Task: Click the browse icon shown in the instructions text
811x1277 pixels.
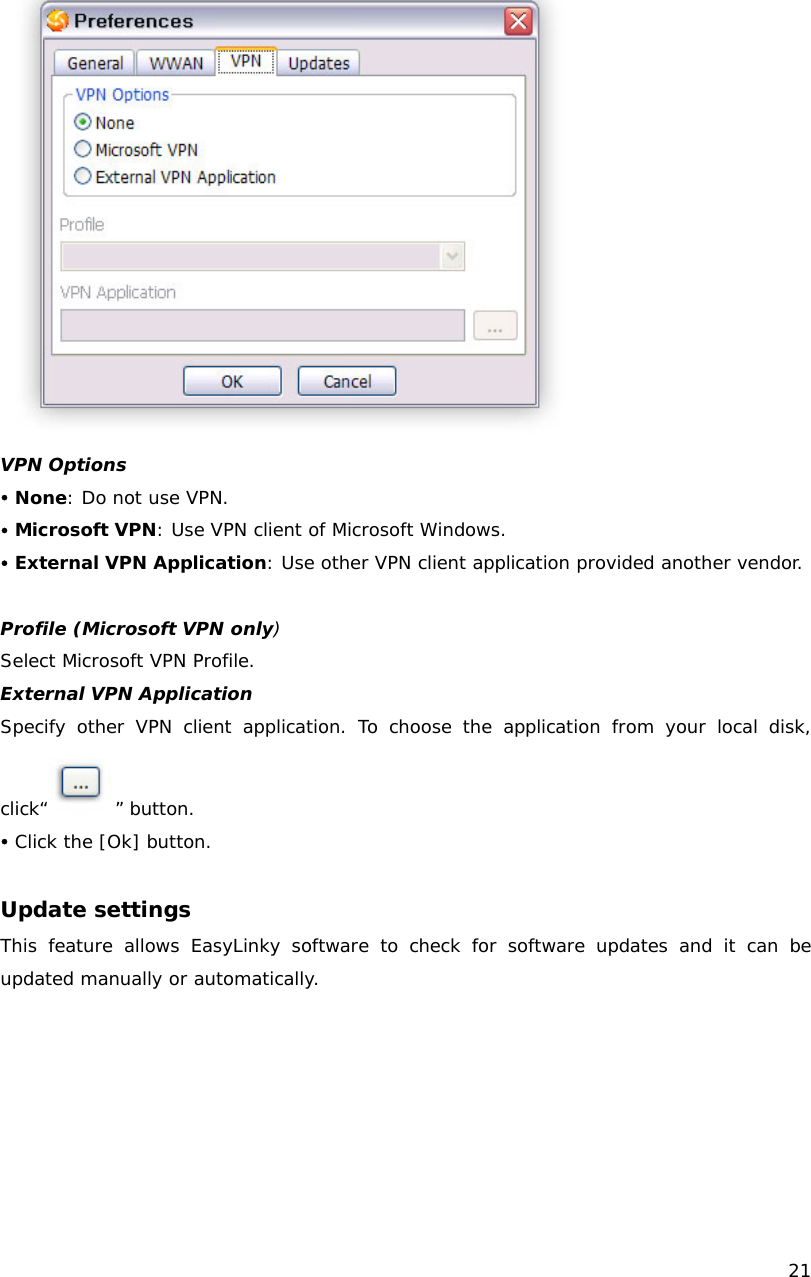Action: 80,781
